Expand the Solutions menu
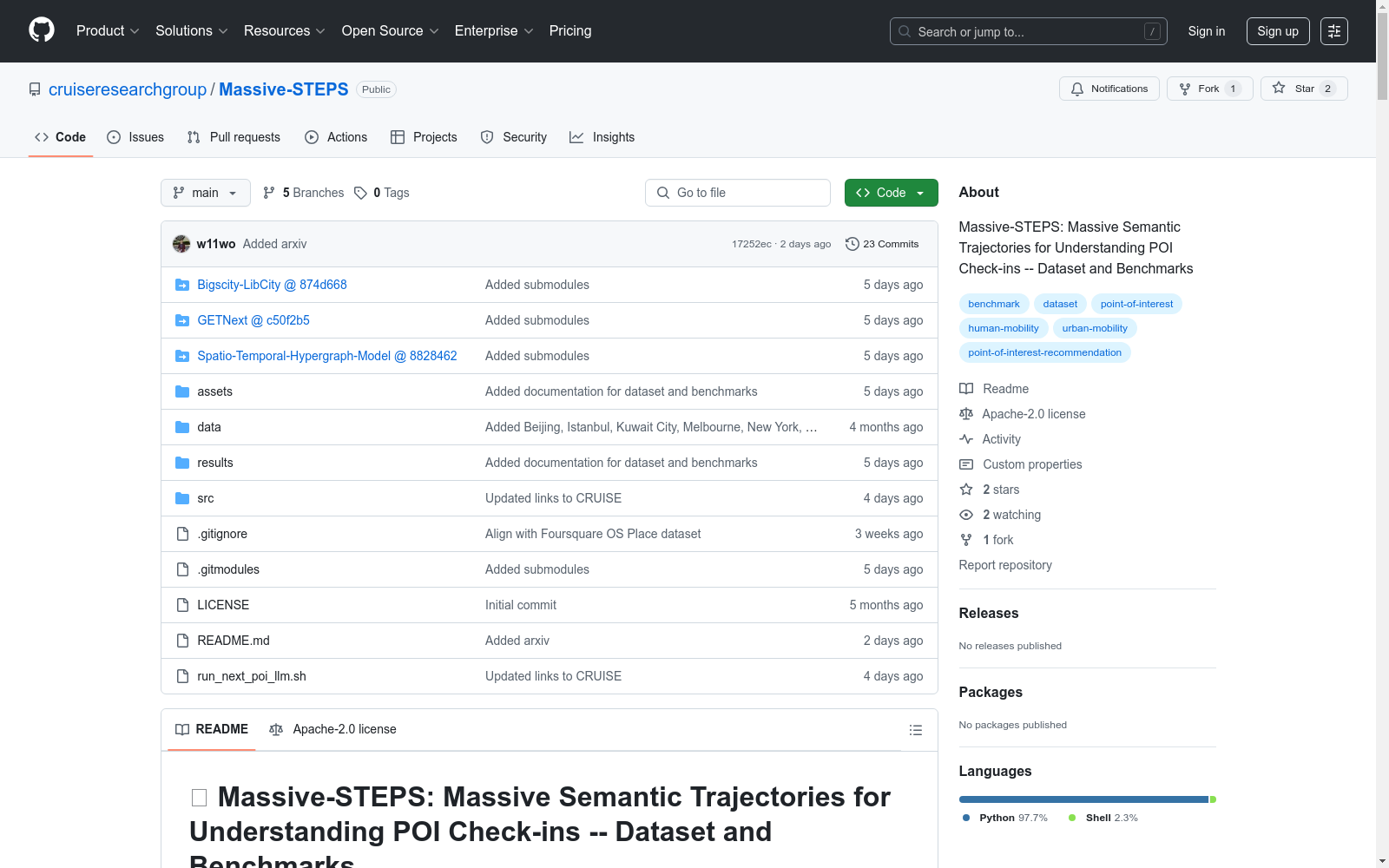Image resolution: width=1389 pixels, height=868 pixels. click(x=191, y=31)
